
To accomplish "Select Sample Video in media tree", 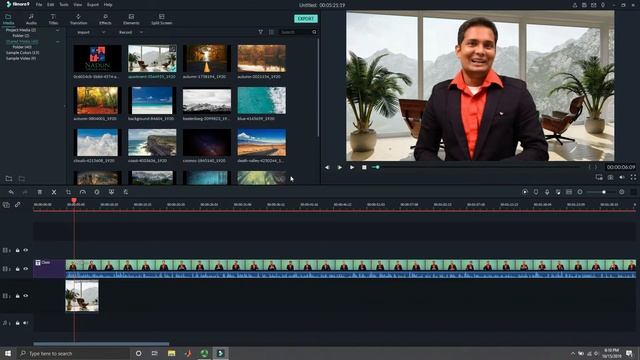I will pyautogui.click(x=21, y=58).
